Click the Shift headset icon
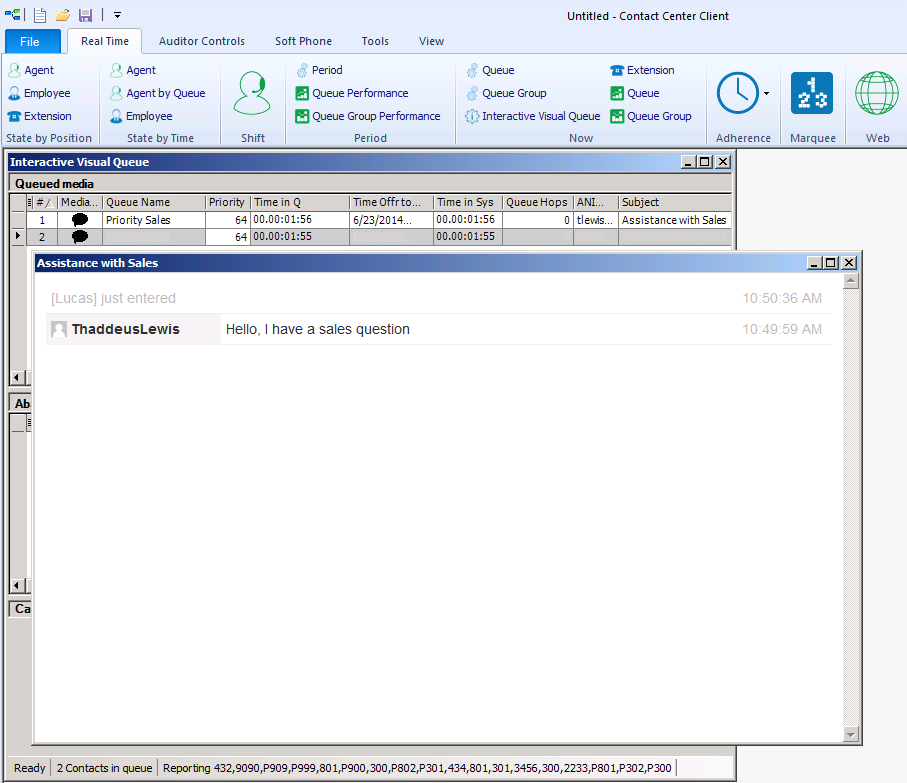907x783 pixels. pos(252,94)
